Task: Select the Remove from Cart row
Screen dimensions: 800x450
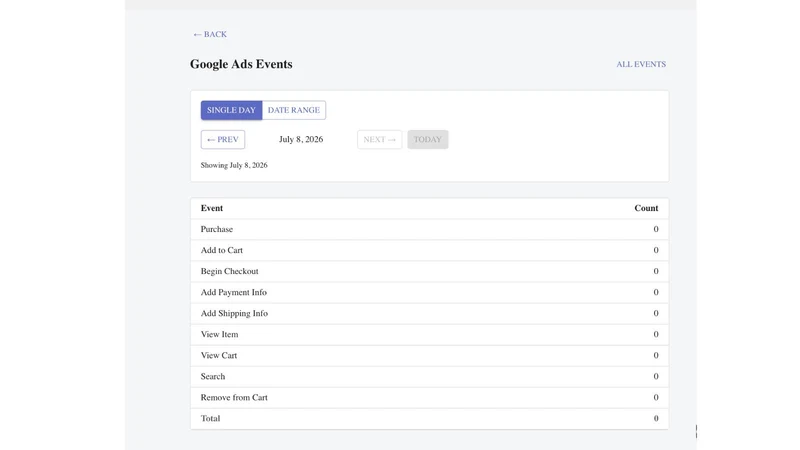Action: point(430,397)
